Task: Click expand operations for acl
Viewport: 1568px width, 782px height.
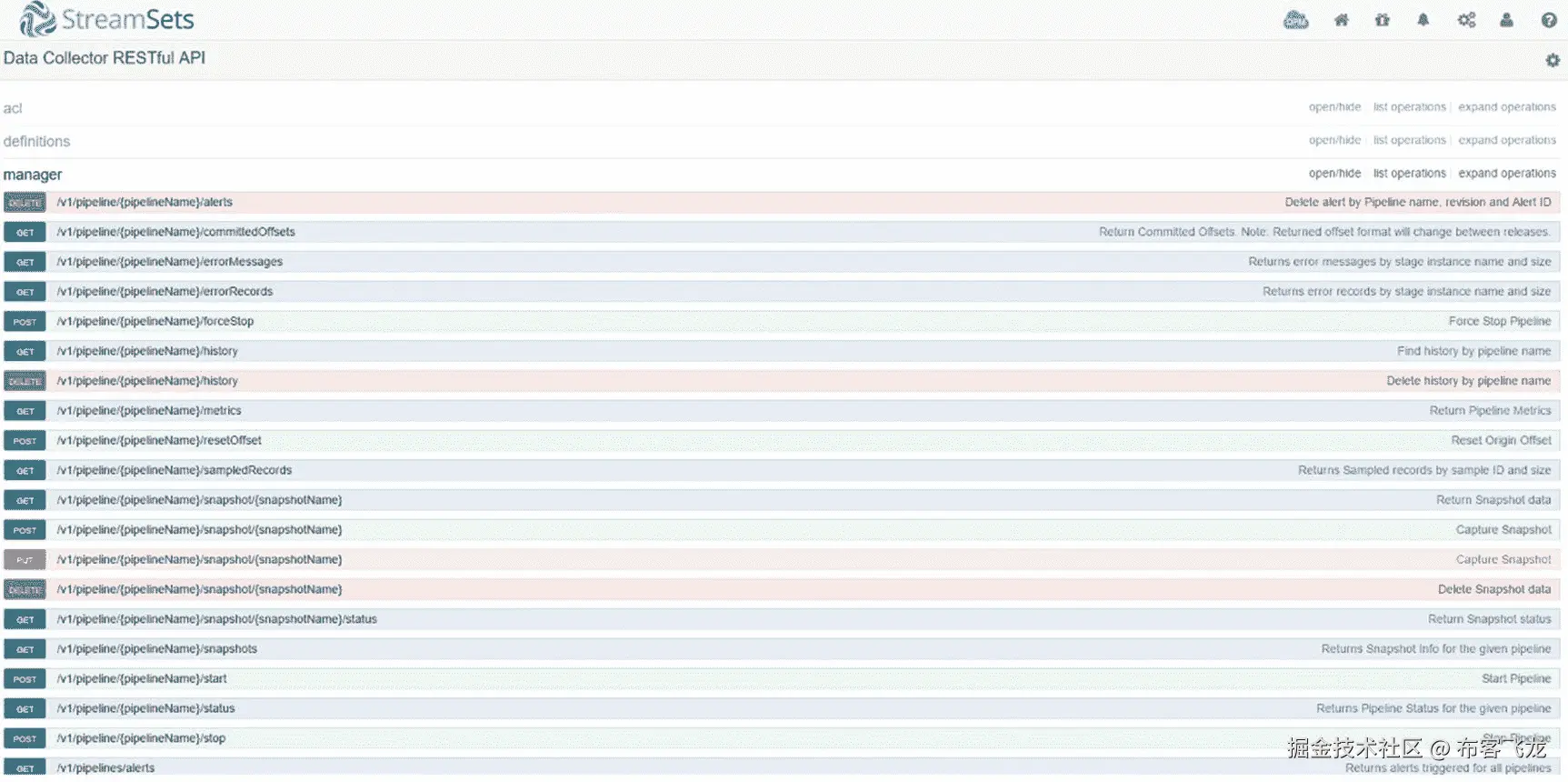Action: click(x=1507, y=107)
